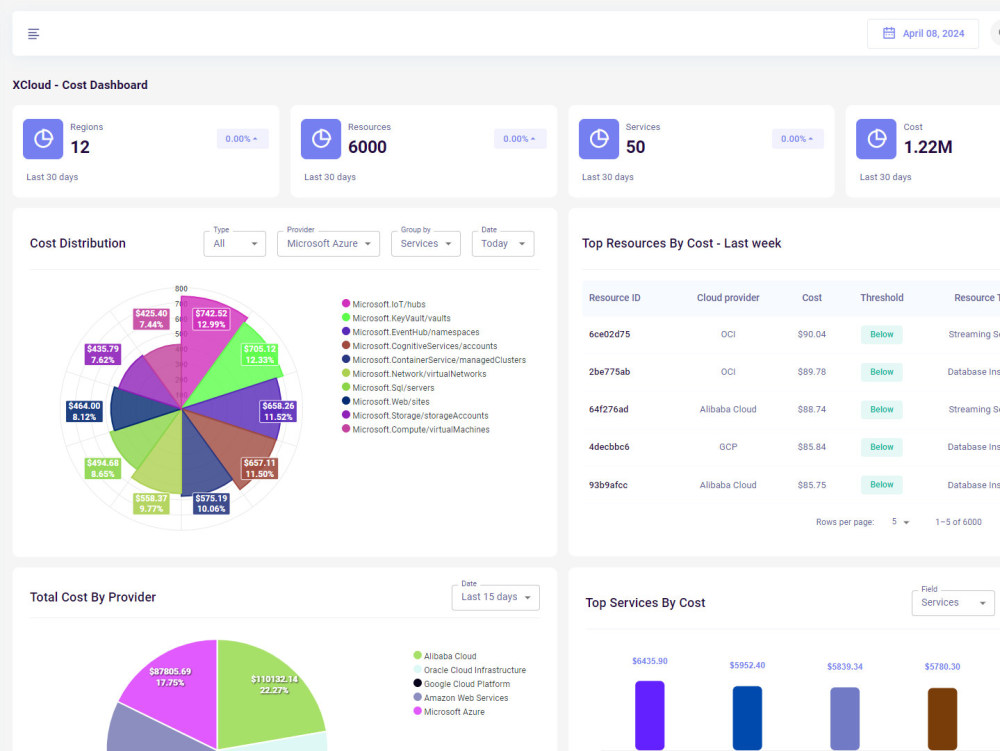The height and width of the screenshot is (751, 1000).
Task: Sort table by Cost column header
Action: point(812,298)
